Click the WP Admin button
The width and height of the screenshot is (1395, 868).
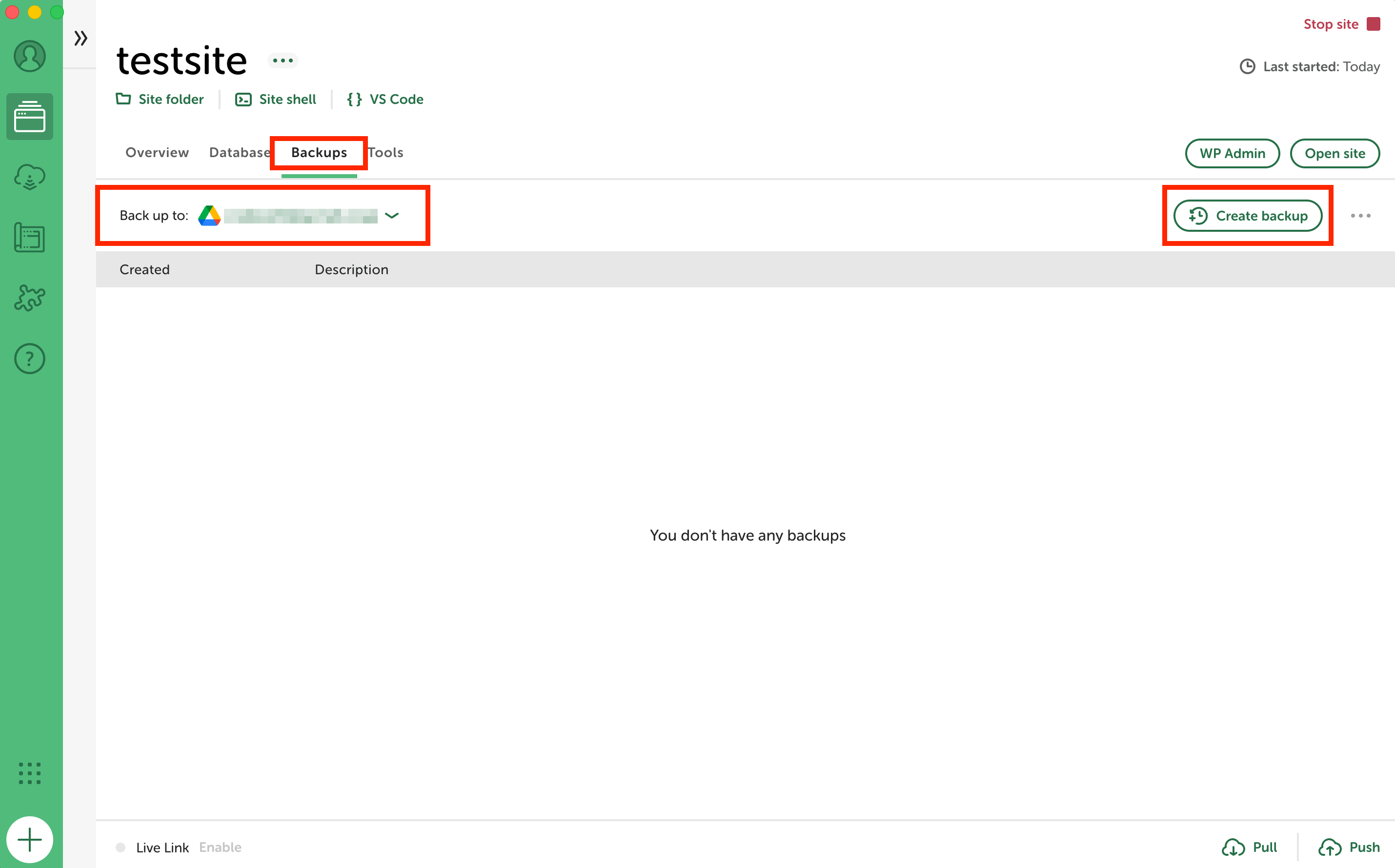pyautogui.click(x=1233, y=153)
